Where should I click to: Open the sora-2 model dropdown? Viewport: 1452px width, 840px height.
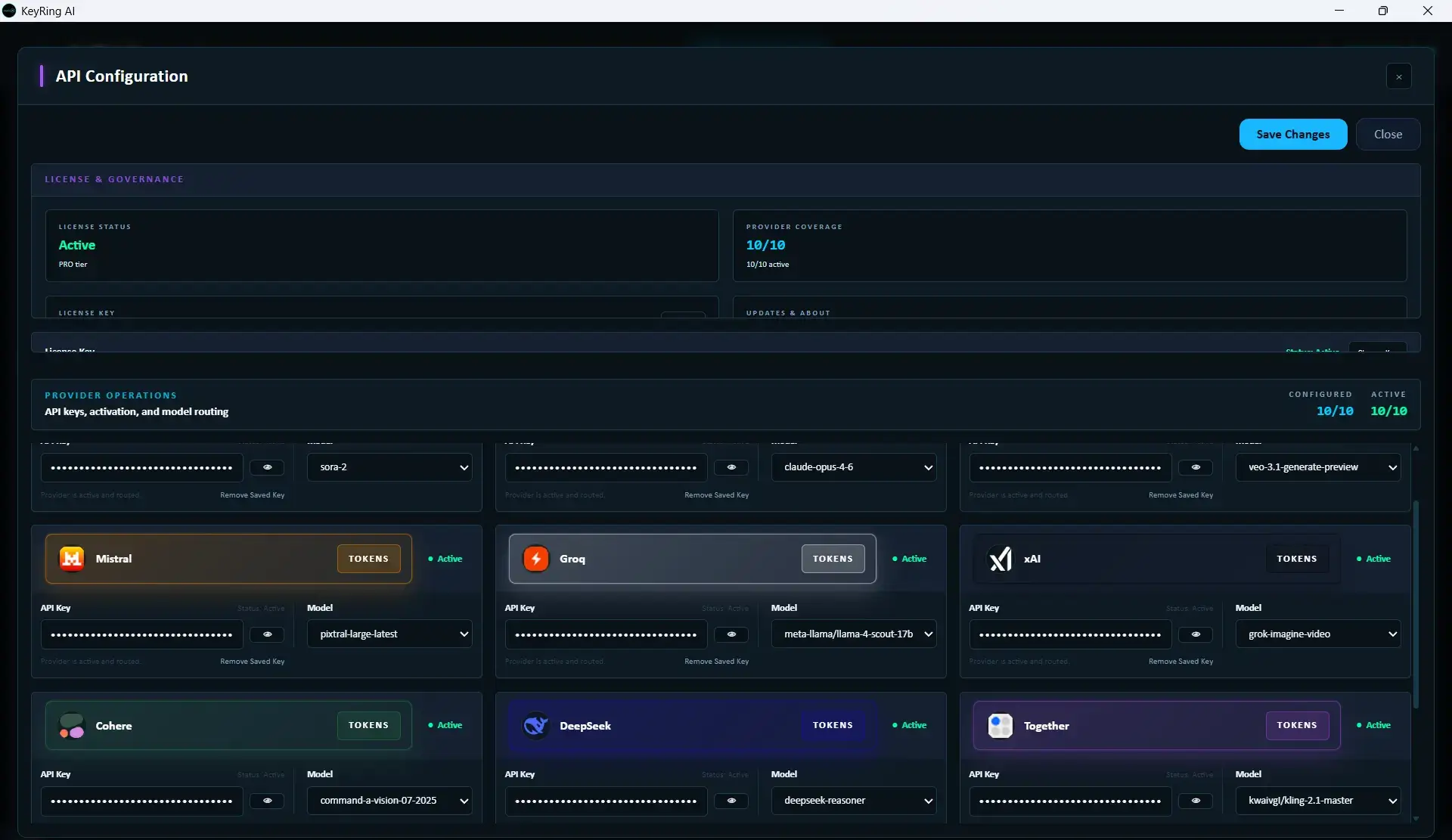click(389, 467)
